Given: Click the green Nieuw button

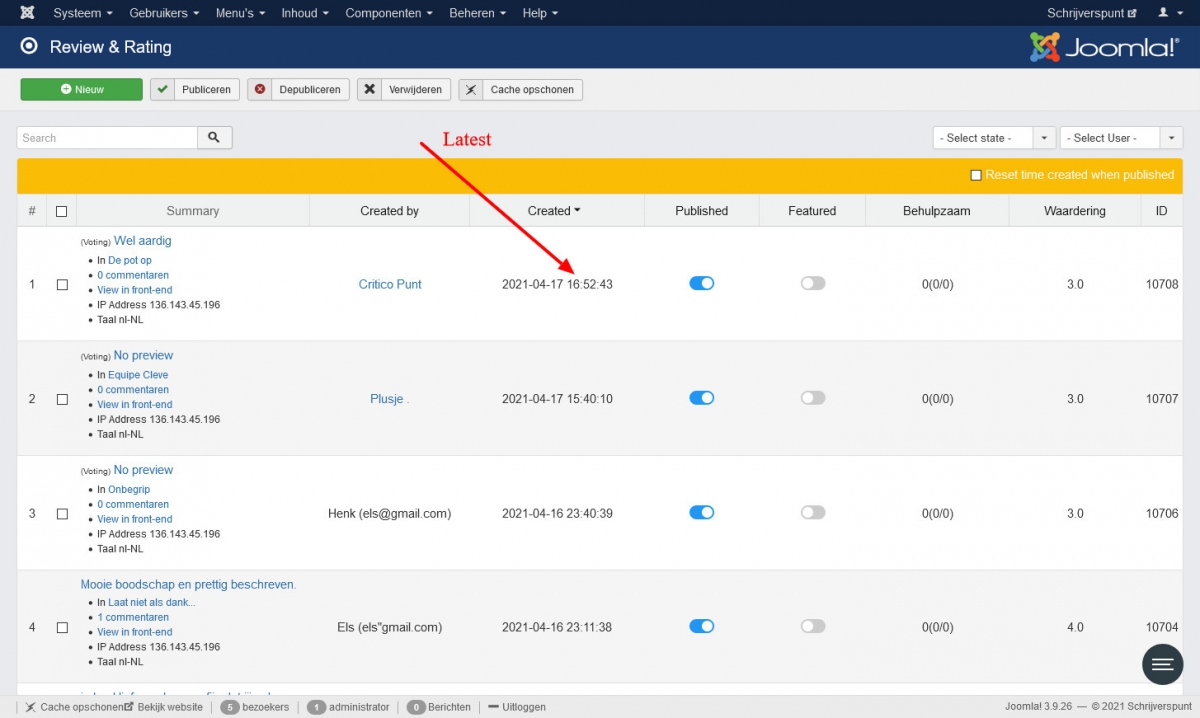Looking at the screenshot, I should point(82,89).
